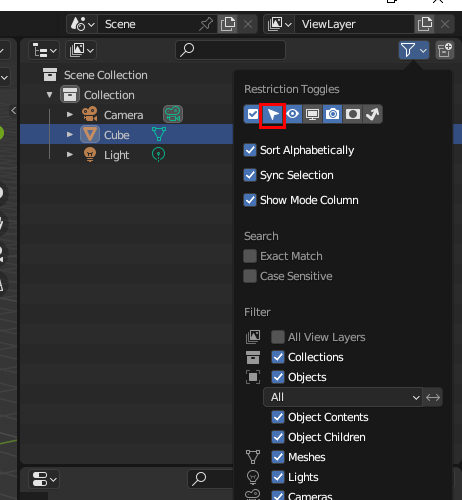Uncheck Show Mode Column
Image resolution: width=462 pixels, height=500 pixels.
[250, 200]
